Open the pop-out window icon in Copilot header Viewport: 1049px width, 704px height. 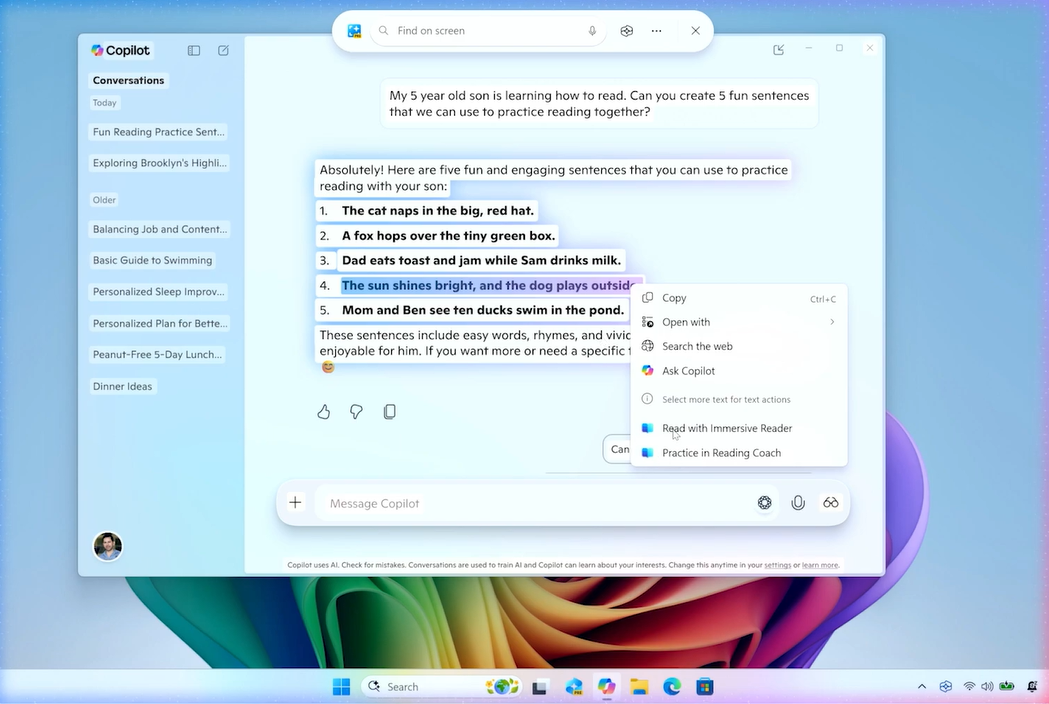[x=779, y=50]
